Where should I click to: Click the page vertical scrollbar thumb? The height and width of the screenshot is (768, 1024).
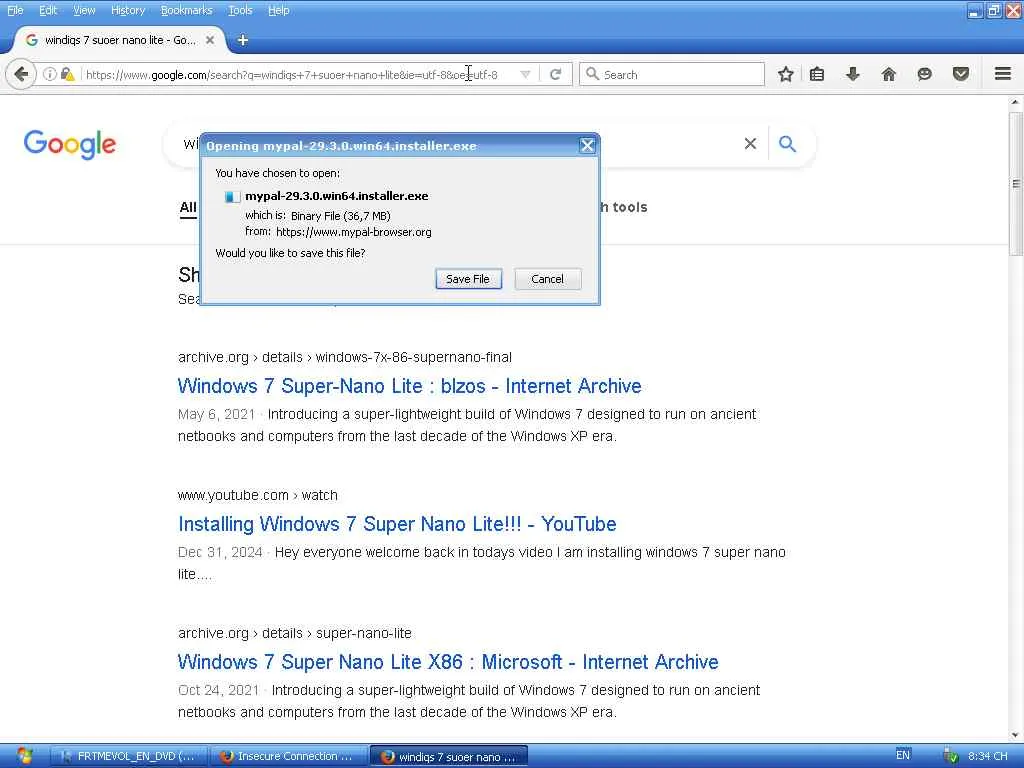[x=1016, y=184]
